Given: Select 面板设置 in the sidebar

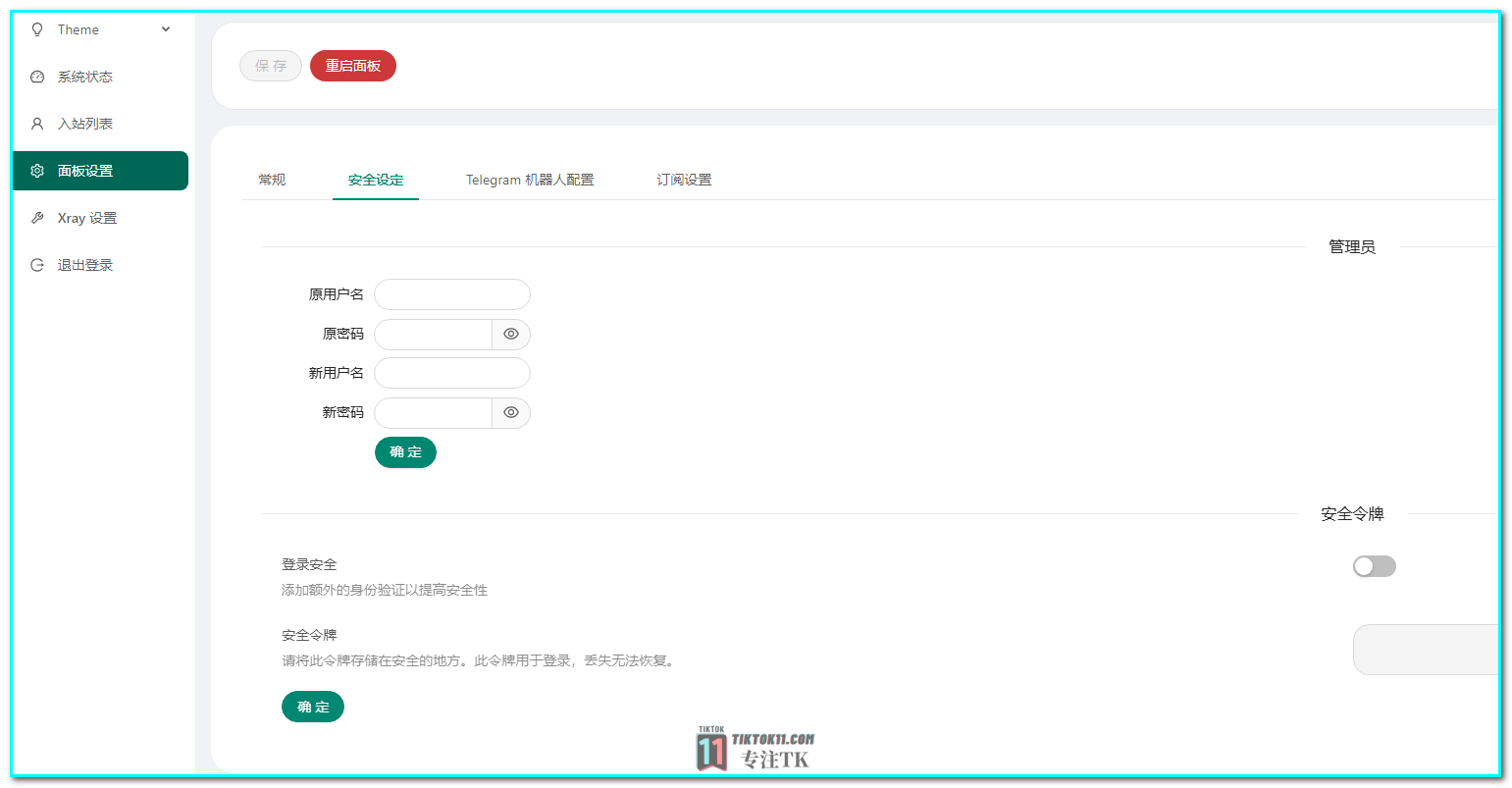Looking at the screenshot, I should pyautogui.click(x=100, y=171).
